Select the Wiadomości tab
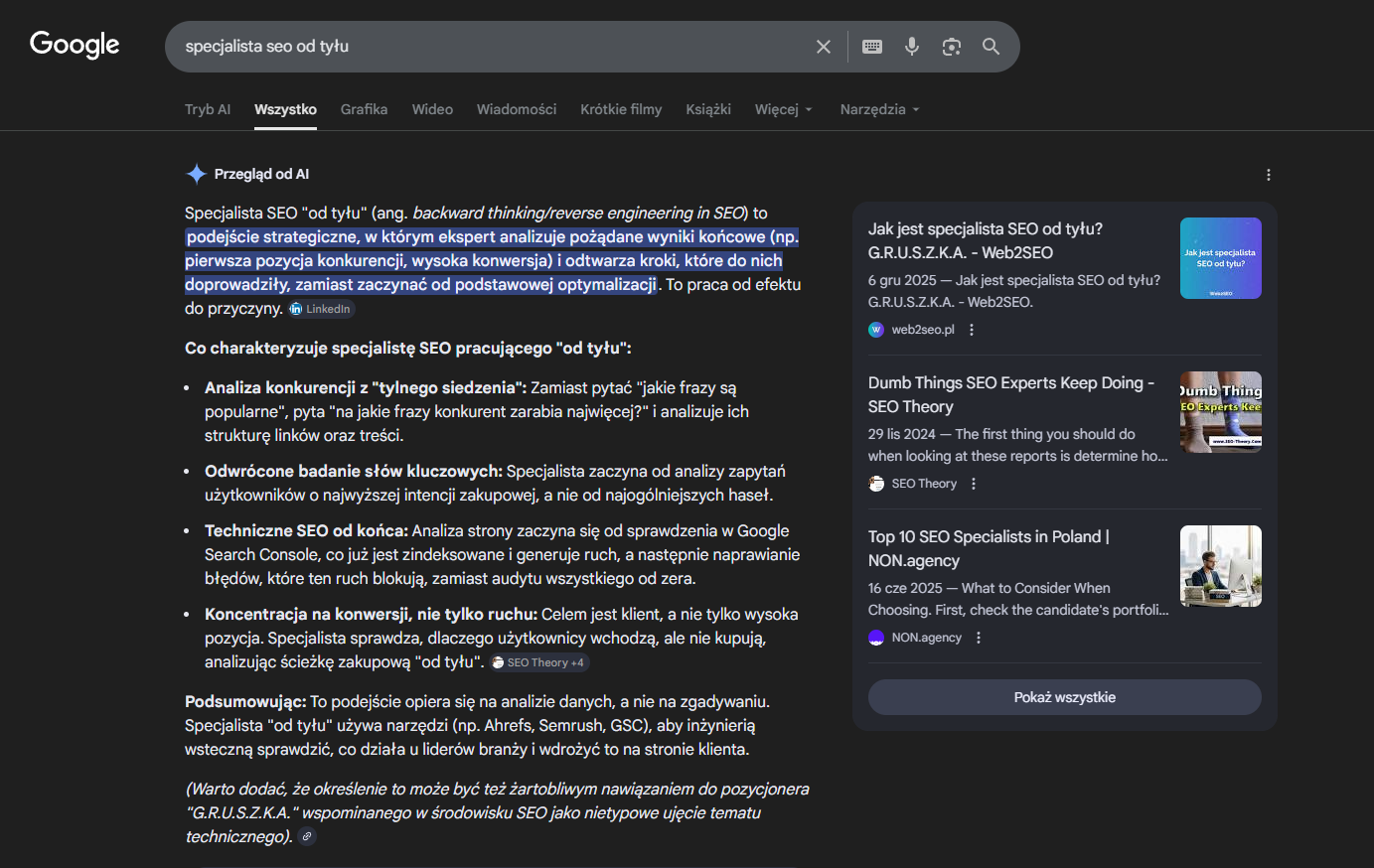This screenshot has height=868, width=1374. point(516,109)
